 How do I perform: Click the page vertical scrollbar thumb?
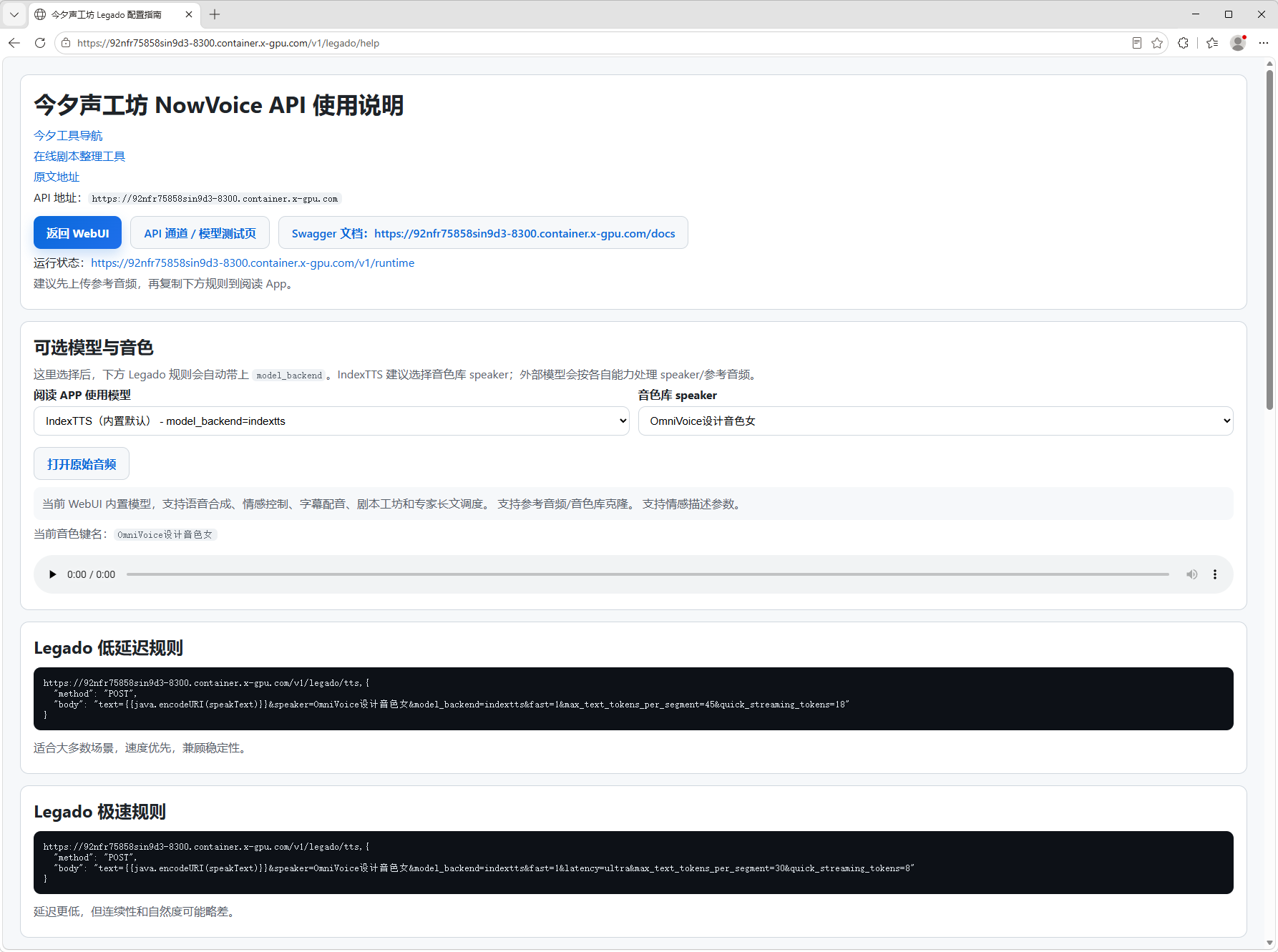1270,240
